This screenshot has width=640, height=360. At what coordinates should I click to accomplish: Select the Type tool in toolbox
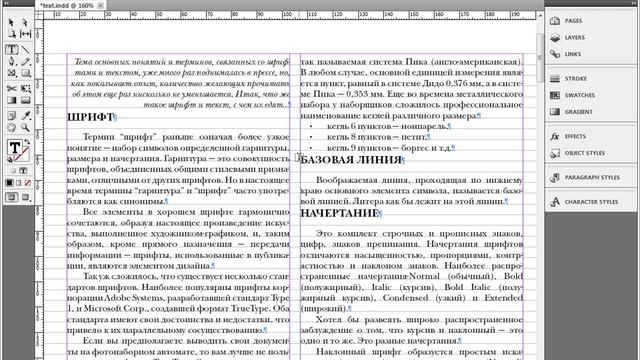[11, 50]
